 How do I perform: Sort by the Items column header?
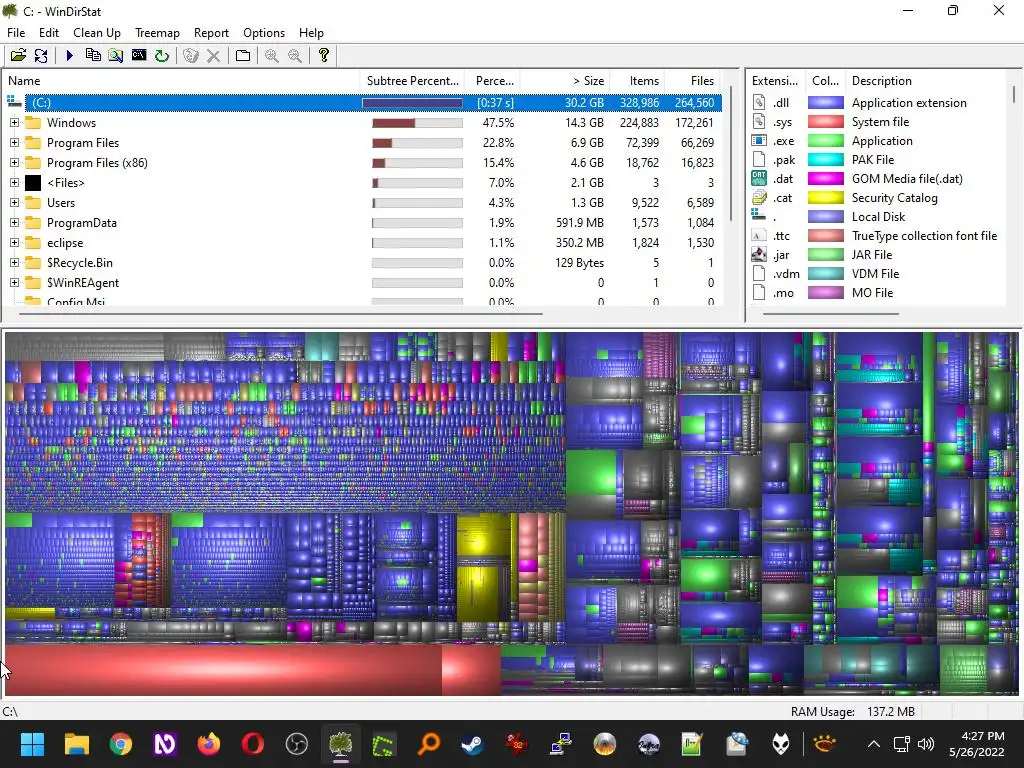637,81
